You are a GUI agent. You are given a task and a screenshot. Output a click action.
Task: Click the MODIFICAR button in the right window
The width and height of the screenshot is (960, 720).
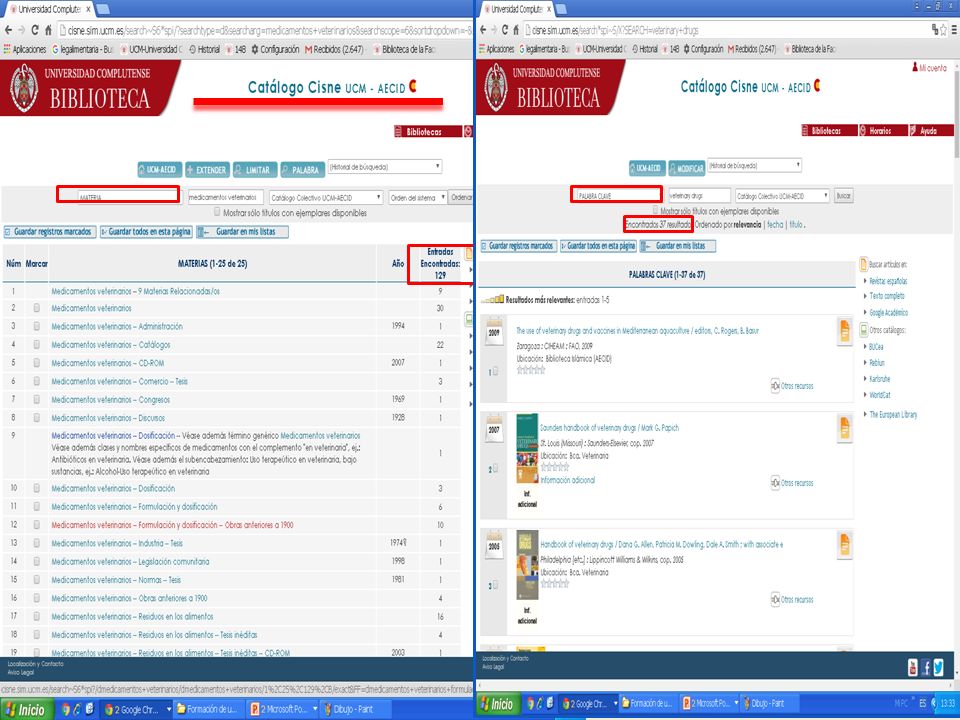click(x=686, y=168)
